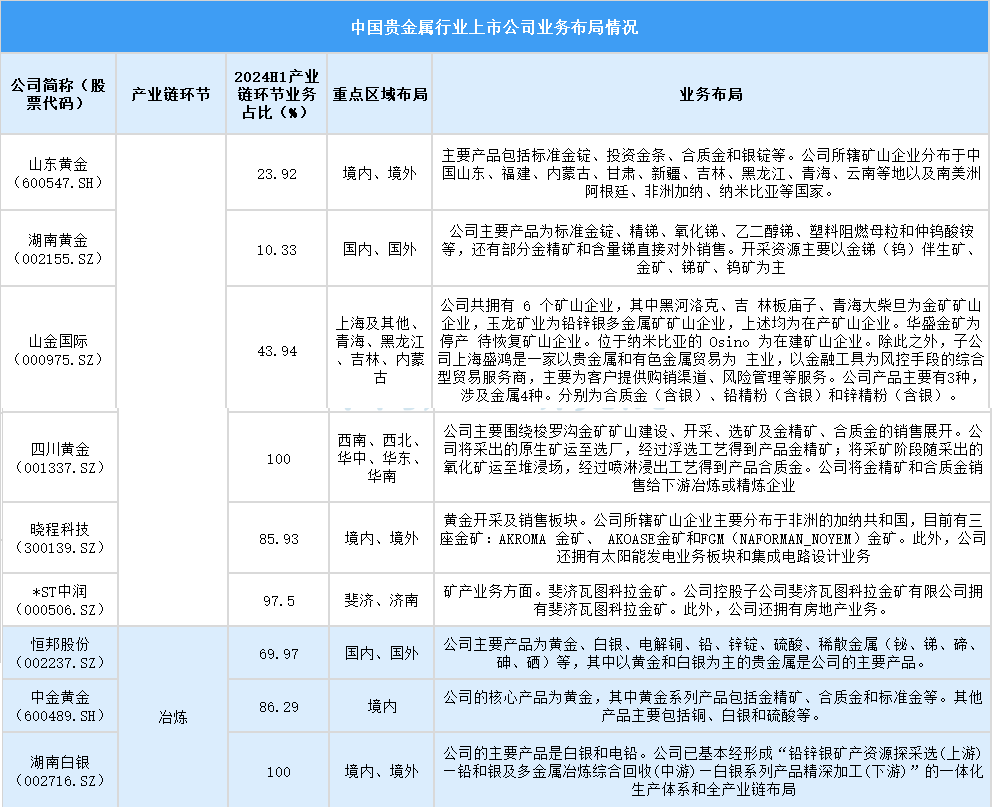Click 国内、国外 region in 恒邦股份 row
994x808 pixels.
[382, 653]
